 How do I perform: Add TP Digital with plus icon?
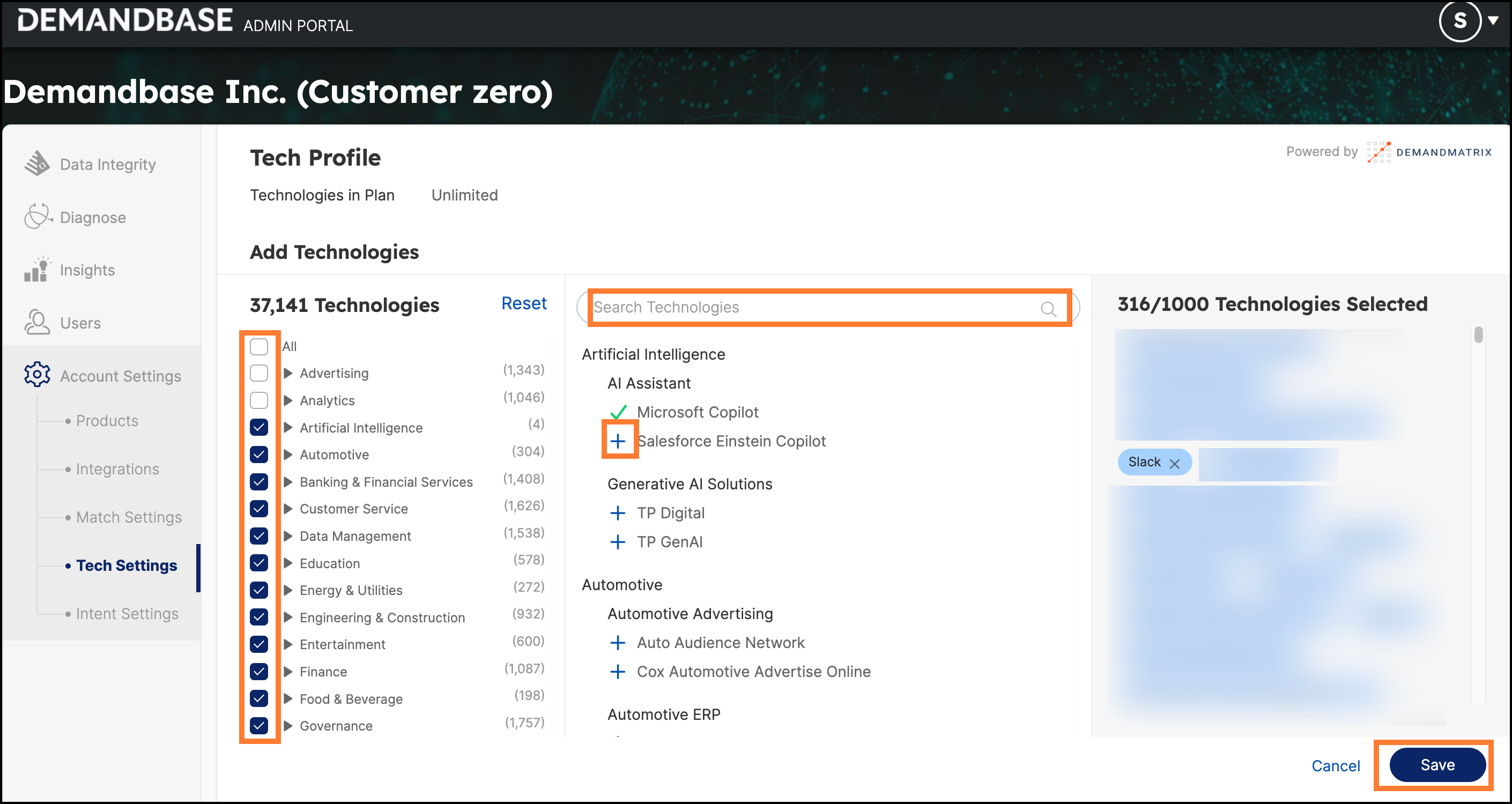point(618,513)
